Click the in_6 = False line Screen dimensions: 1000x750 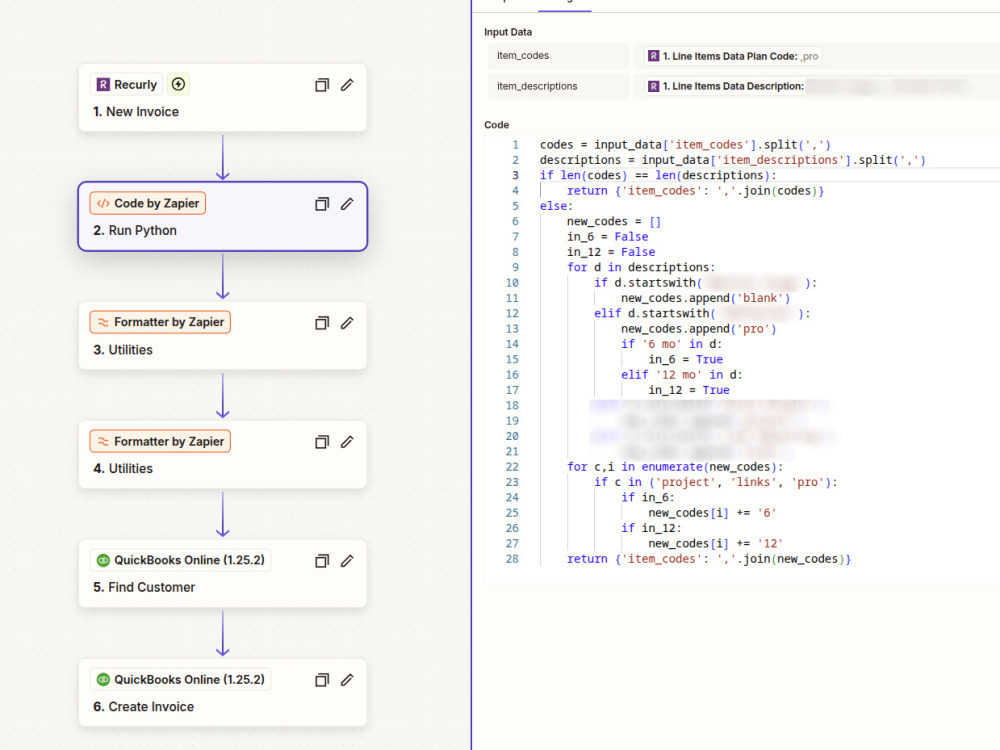[x=607, y=237]
